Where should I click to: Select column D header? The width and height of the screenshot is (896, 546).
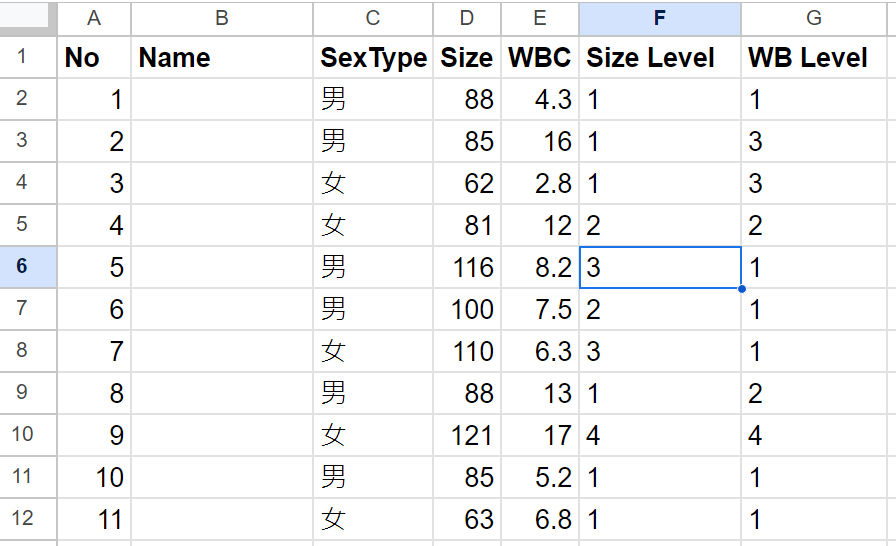click(467, 17)
